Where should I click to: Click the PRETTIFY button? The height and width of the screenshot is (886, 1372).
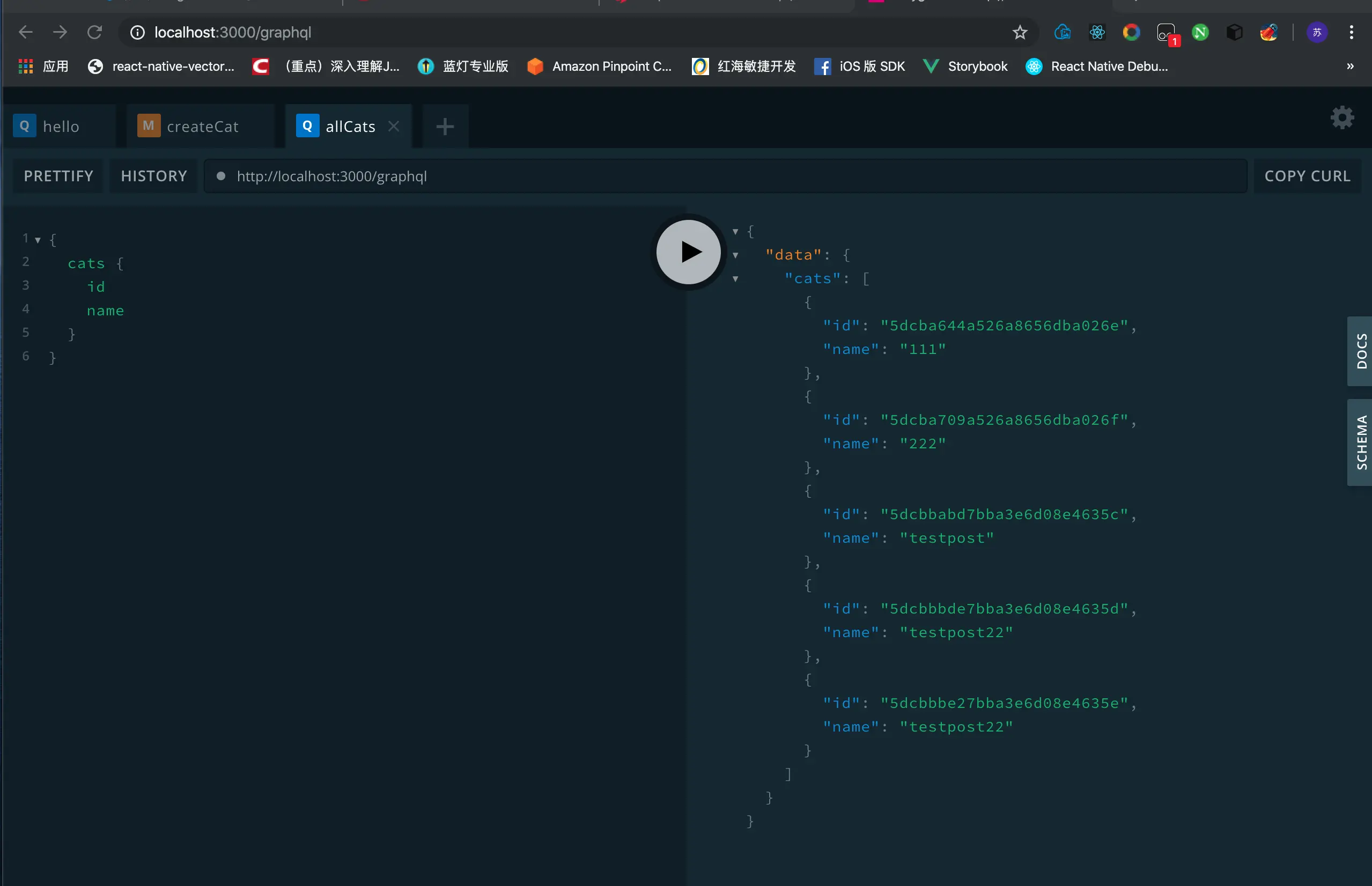58,176
